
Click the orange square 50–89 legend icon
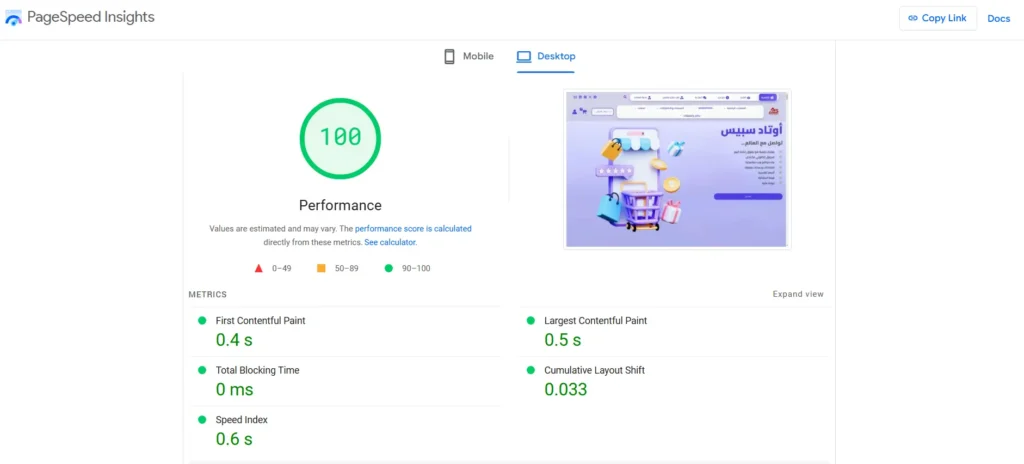(321, 268)
